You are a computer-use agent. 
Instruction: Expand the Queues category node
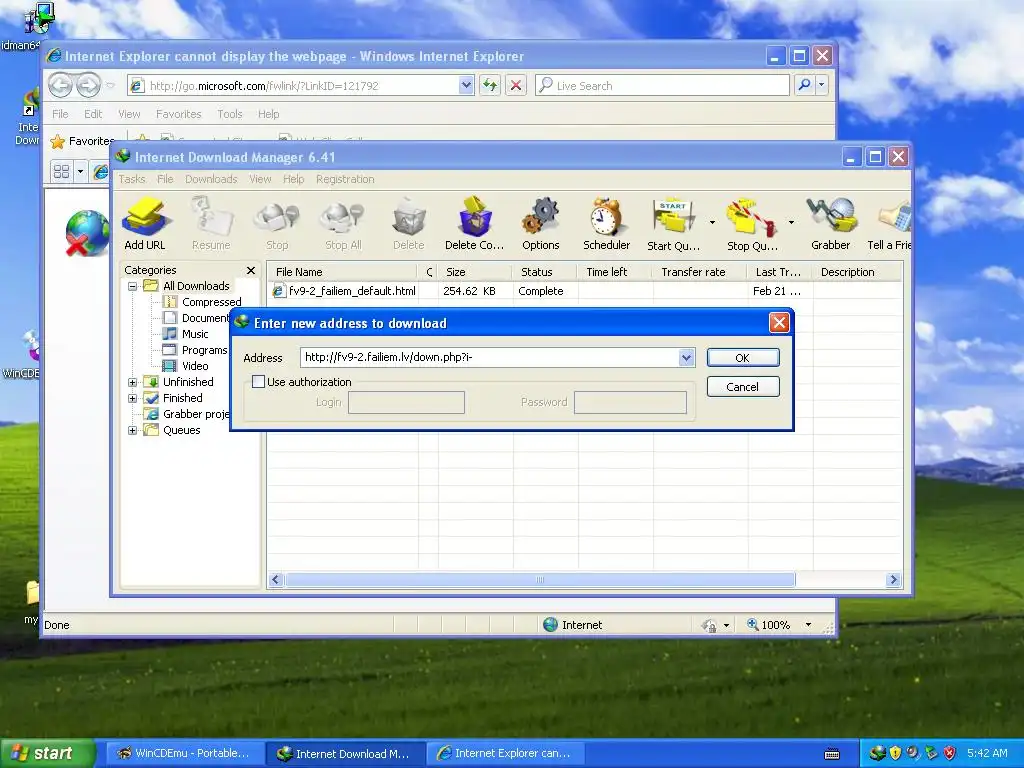(133, 430)
